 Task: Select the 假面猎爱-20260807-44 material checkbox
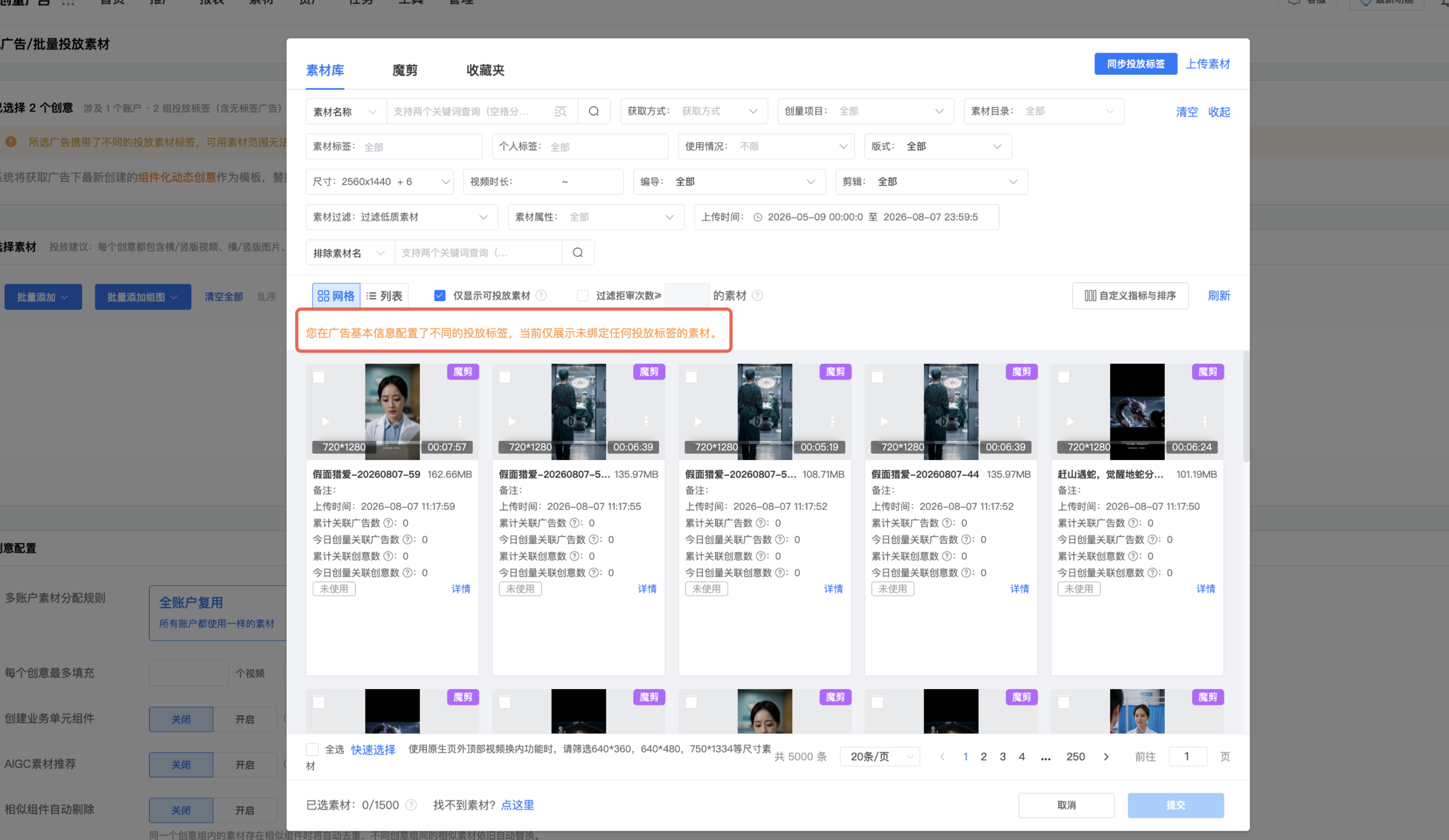coord(877,376)
